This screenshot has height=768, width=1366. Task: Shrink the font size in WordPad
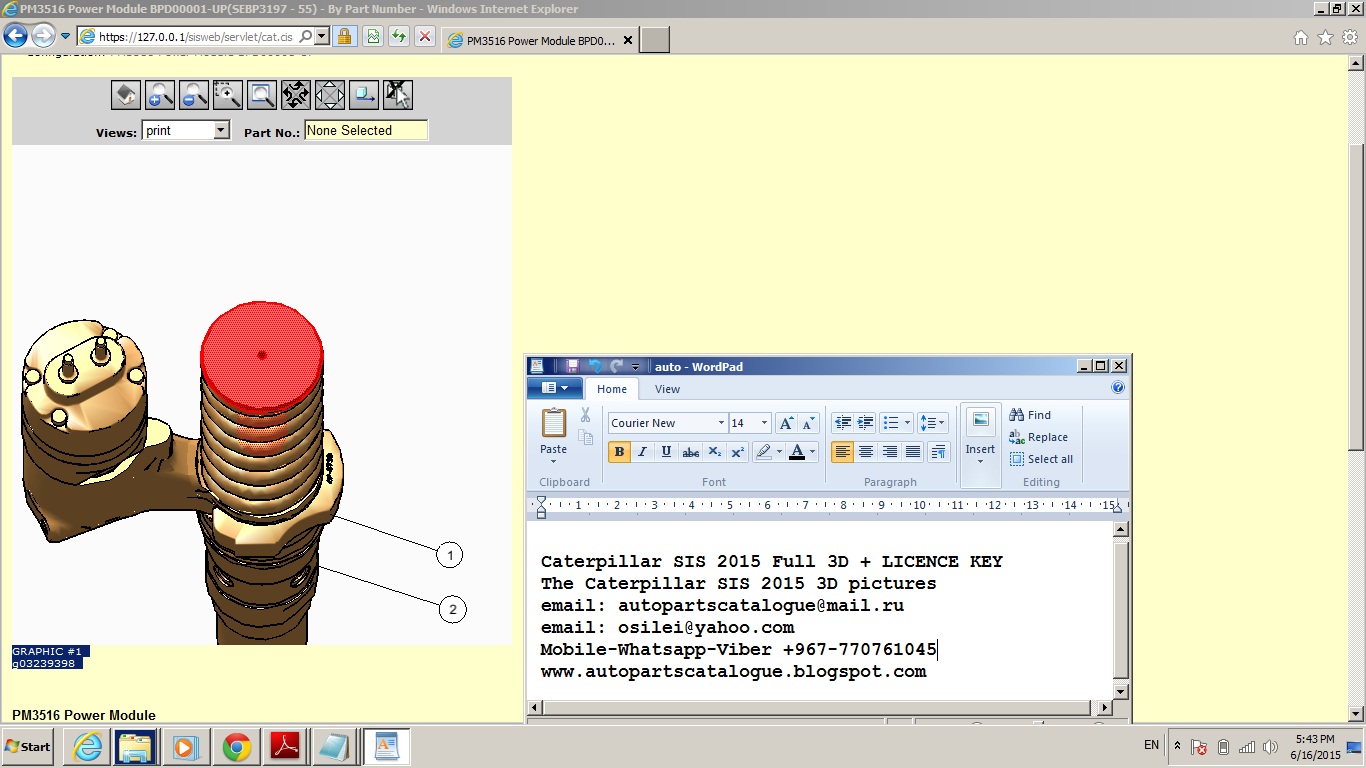coord(808,423)
